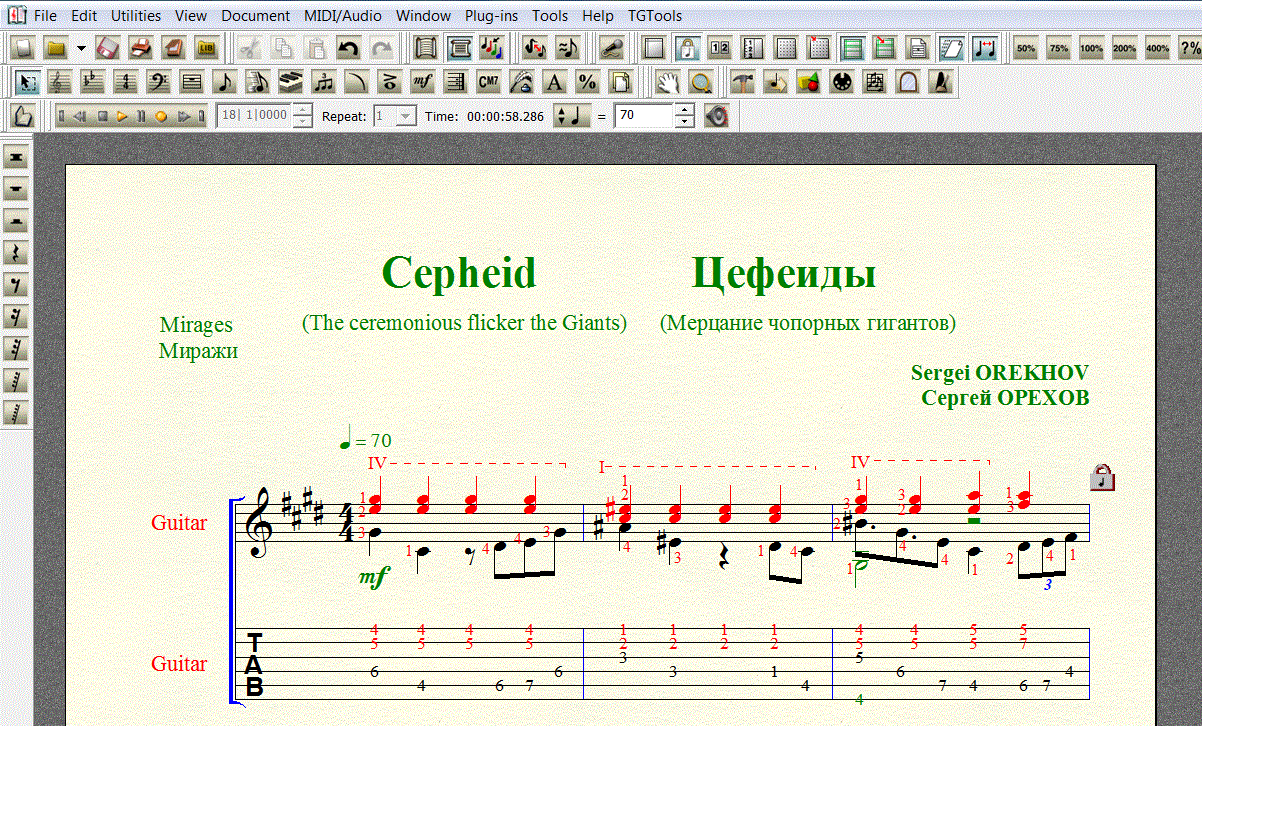Open custom zoom with the ?% button
Viewport: 1274px width, 817px height.
pyautogui.click(x=1190, y=48)
